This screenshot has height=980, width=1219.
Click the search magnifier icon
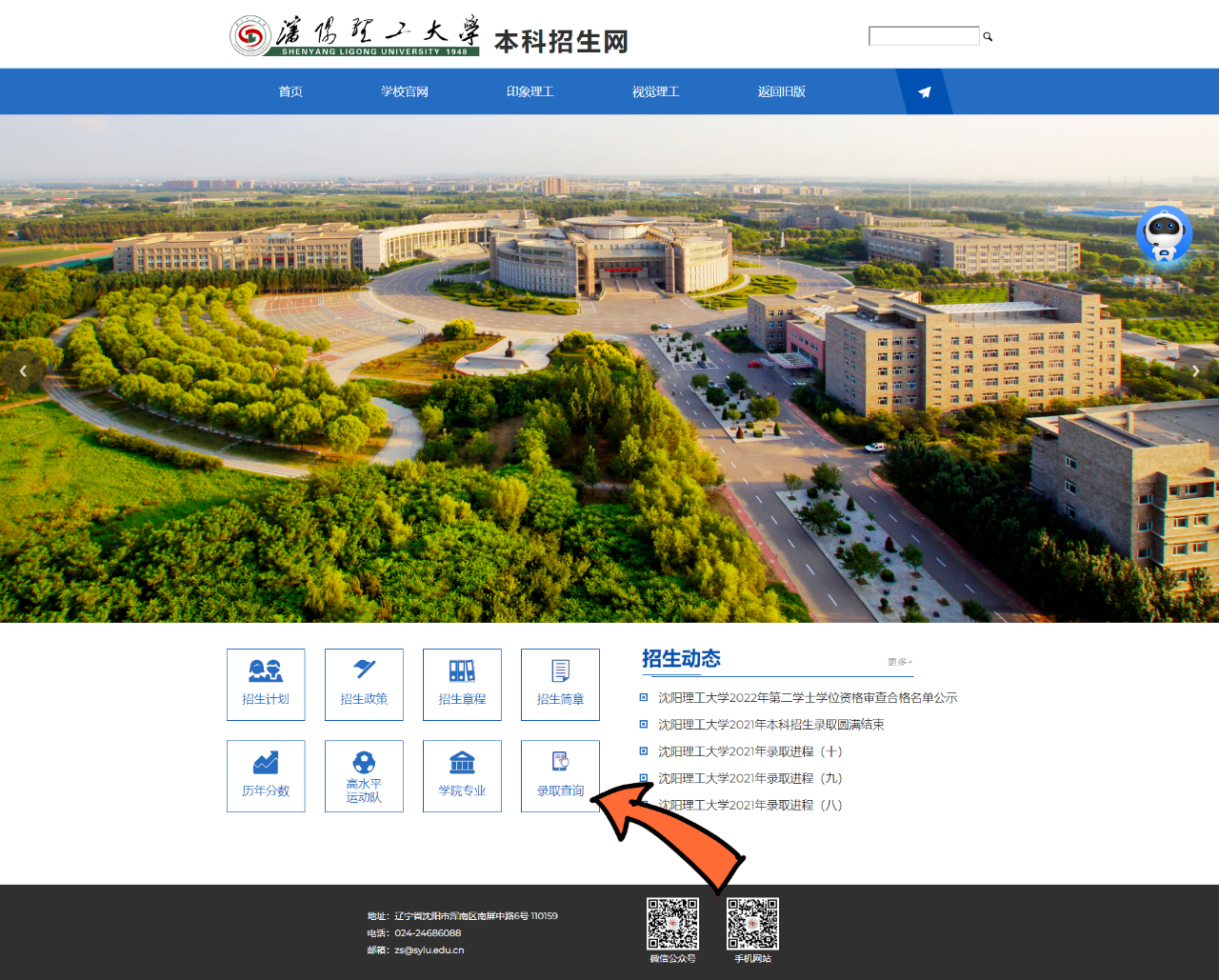(x=988, y=37)
